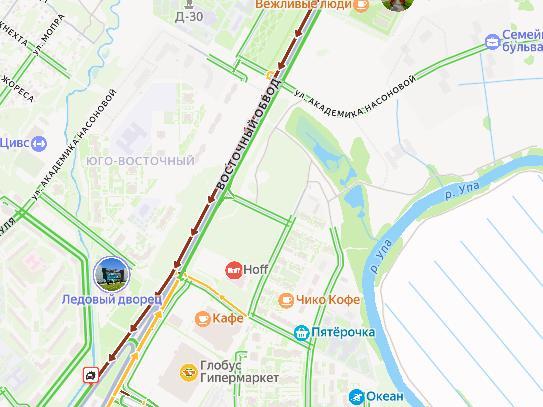Click the car accident traffic marker
Screen dimensions: 543x407
point(91,375)
